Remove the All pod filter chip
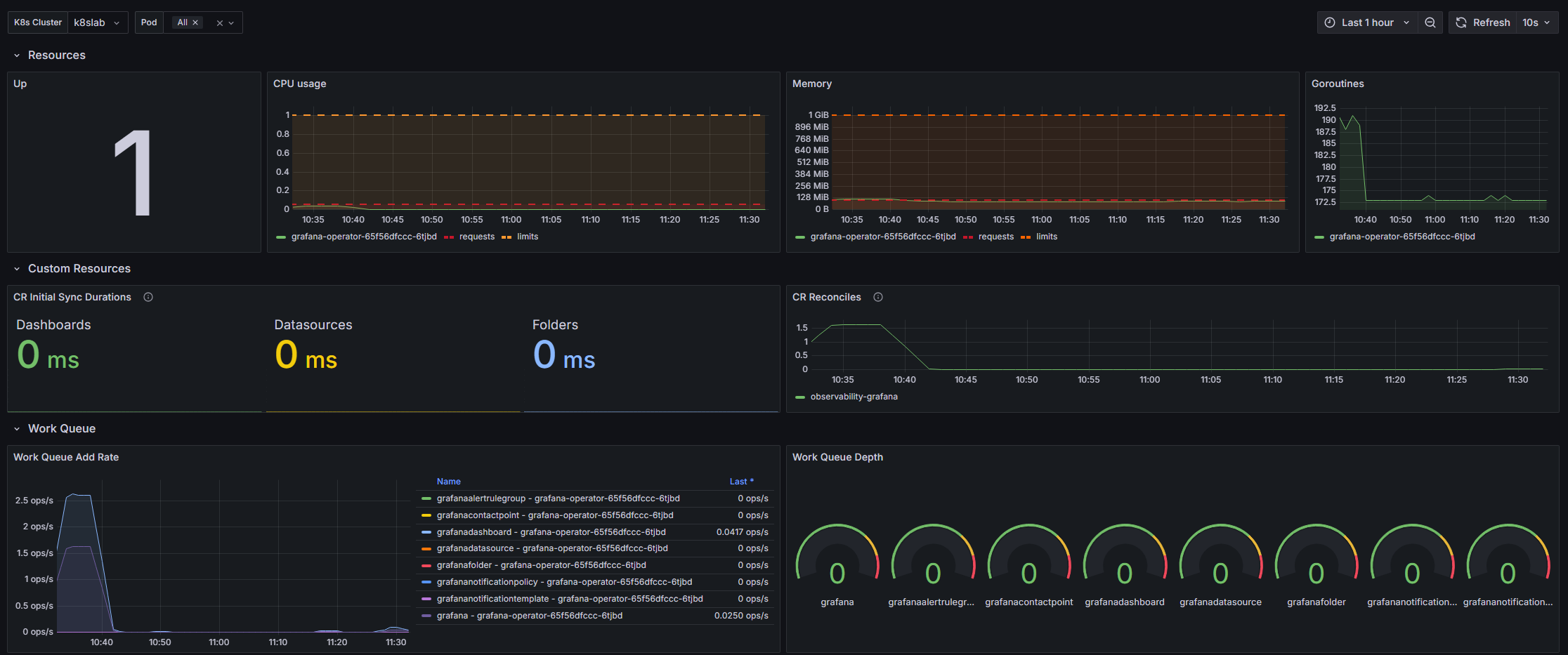Screen dimensions: 1568x655 (x=195, y=22)
